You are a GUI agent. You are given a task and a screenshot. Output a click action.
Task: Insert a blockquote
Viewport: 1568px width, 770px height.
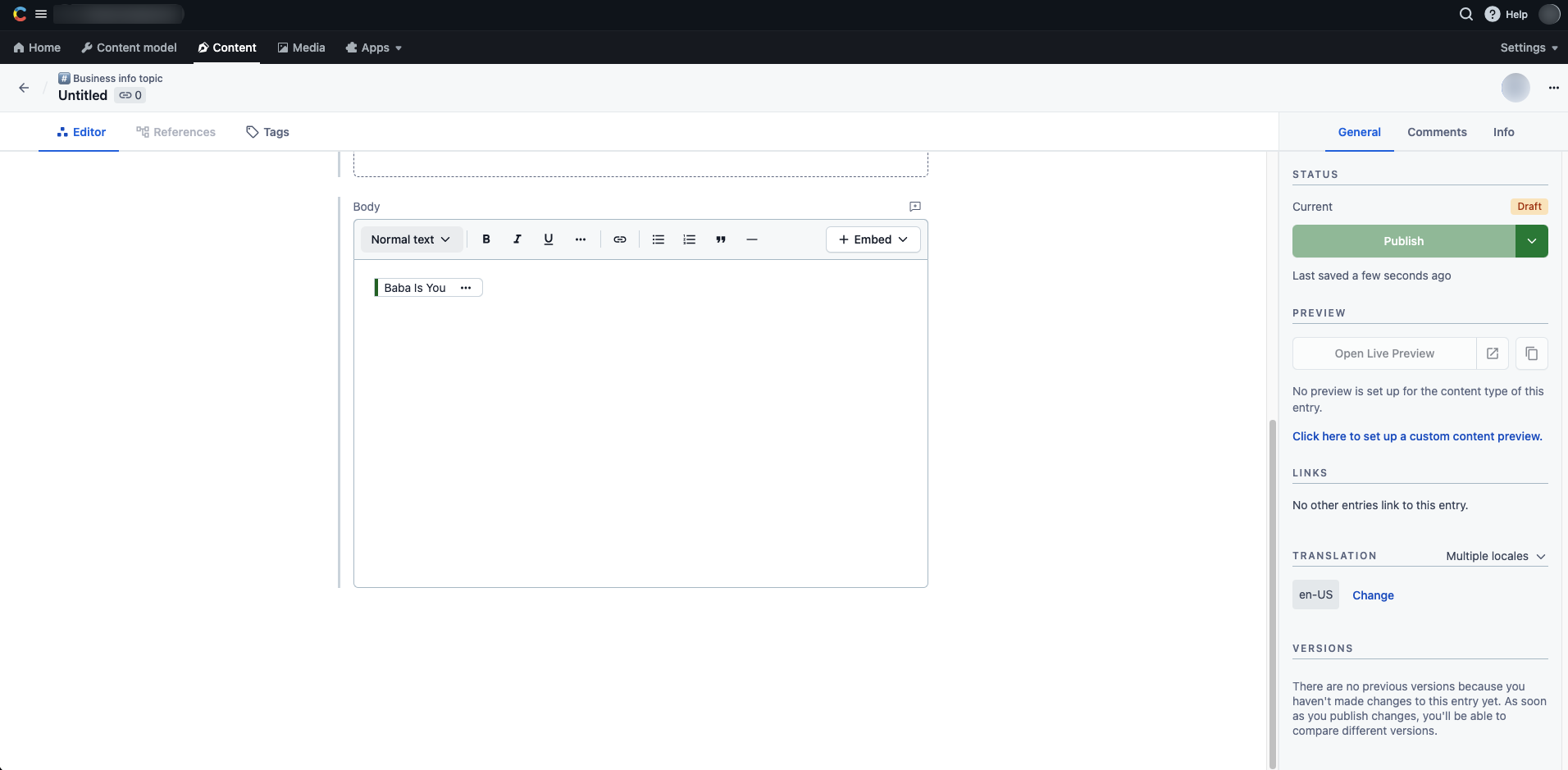click(x=721, y=239)
